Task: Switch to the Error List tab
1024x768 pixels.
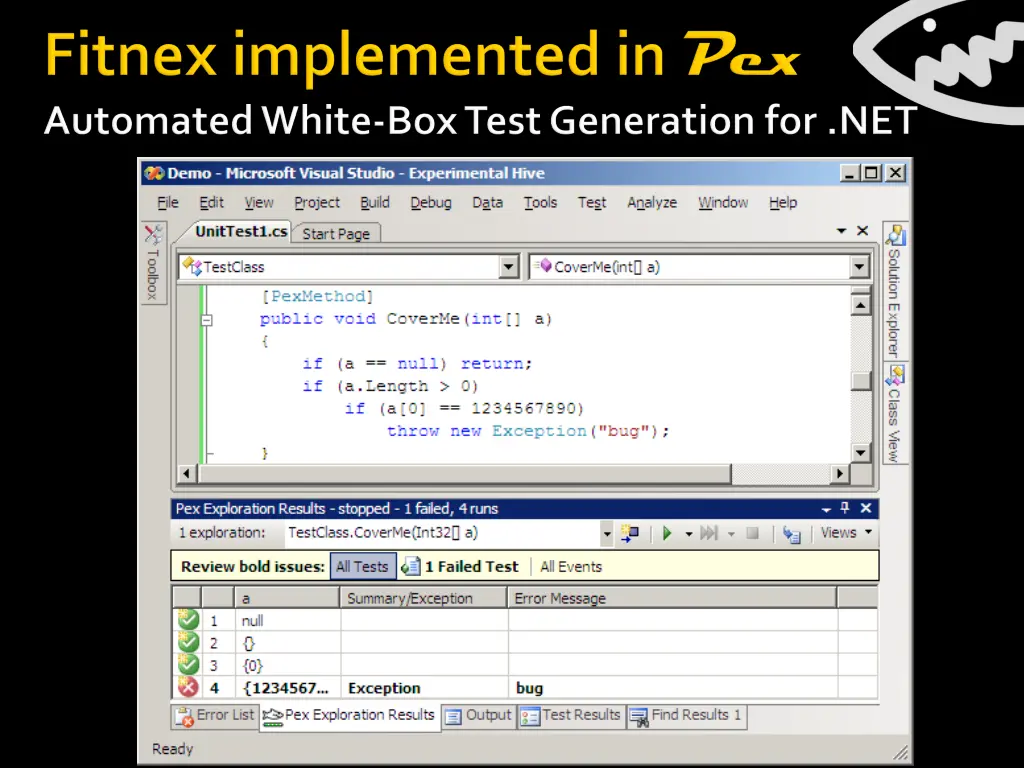Action: coord(215,716)
